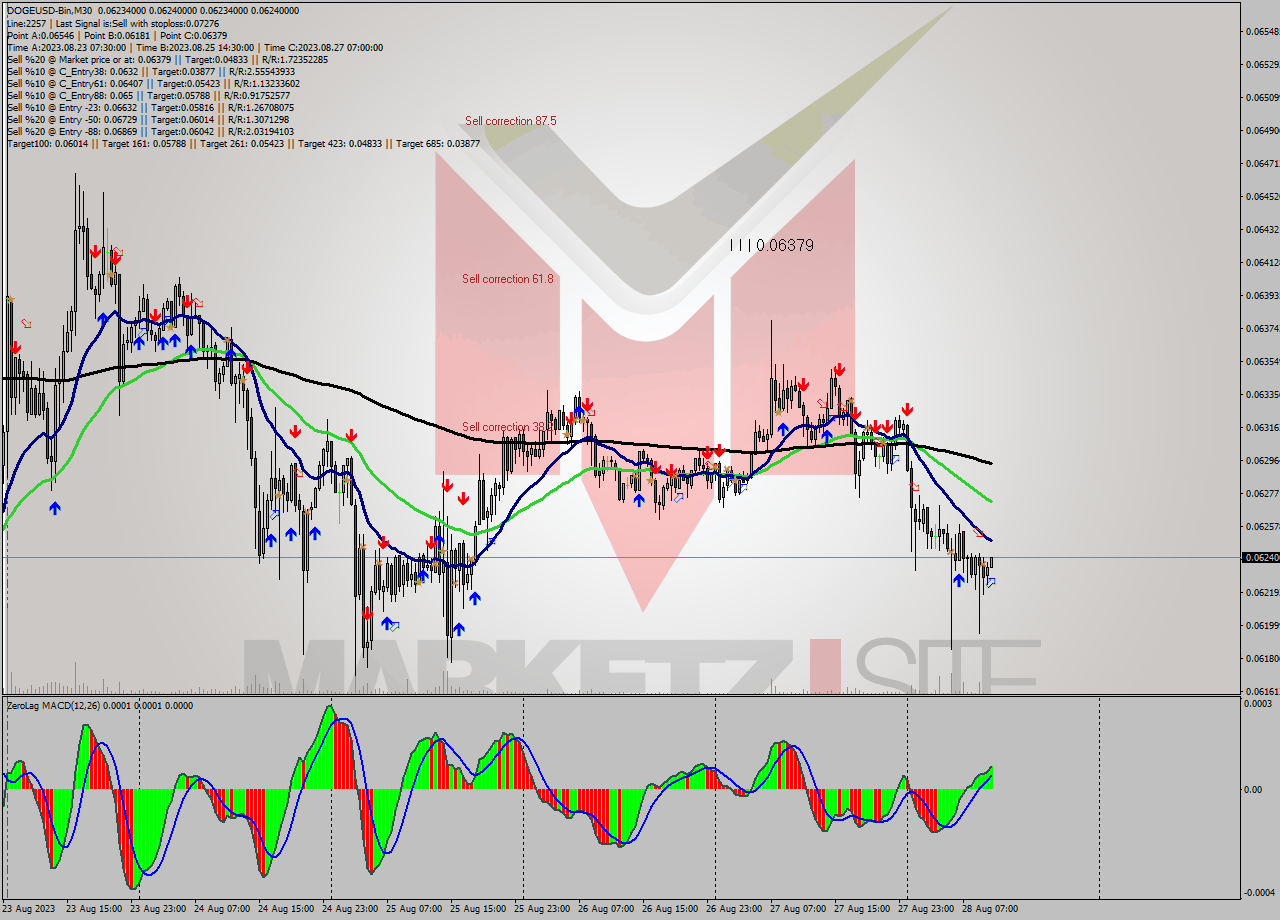The image size is (1280, 920).
Task: Click the 'Target100: 0.06014' targets line
Action: coord(243,143)
